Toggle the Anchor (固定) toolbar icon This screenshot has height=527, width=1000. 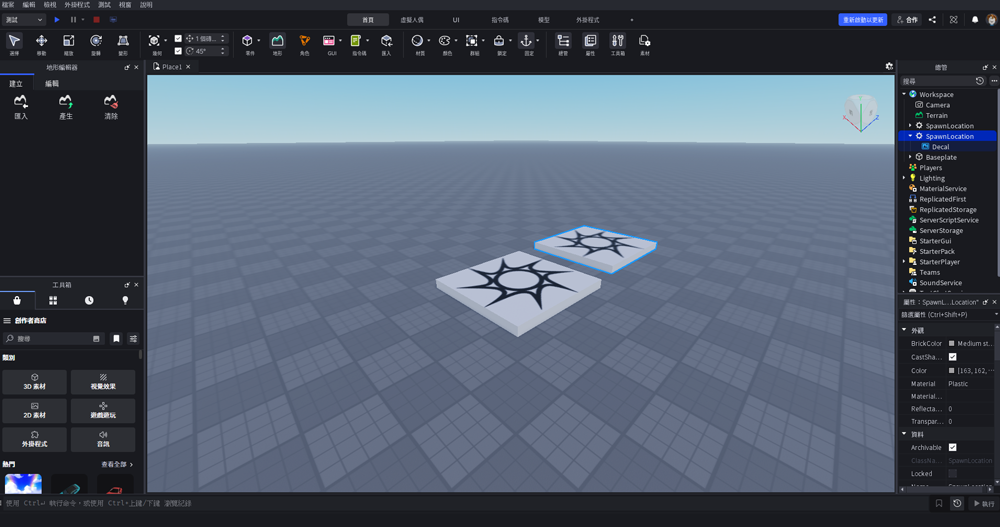[526, 41]
